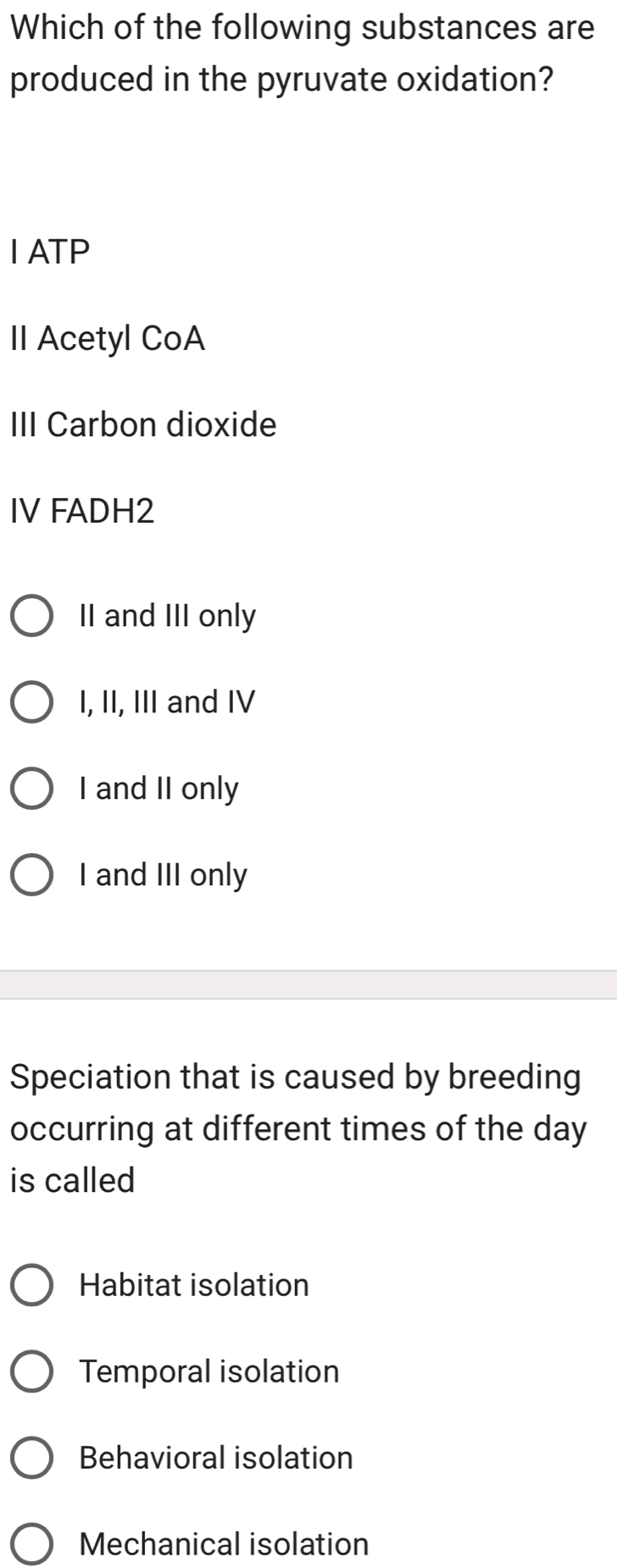Click the "II Acetyl CoA" list item
The image size is (617, 1568).
[108, 338]
